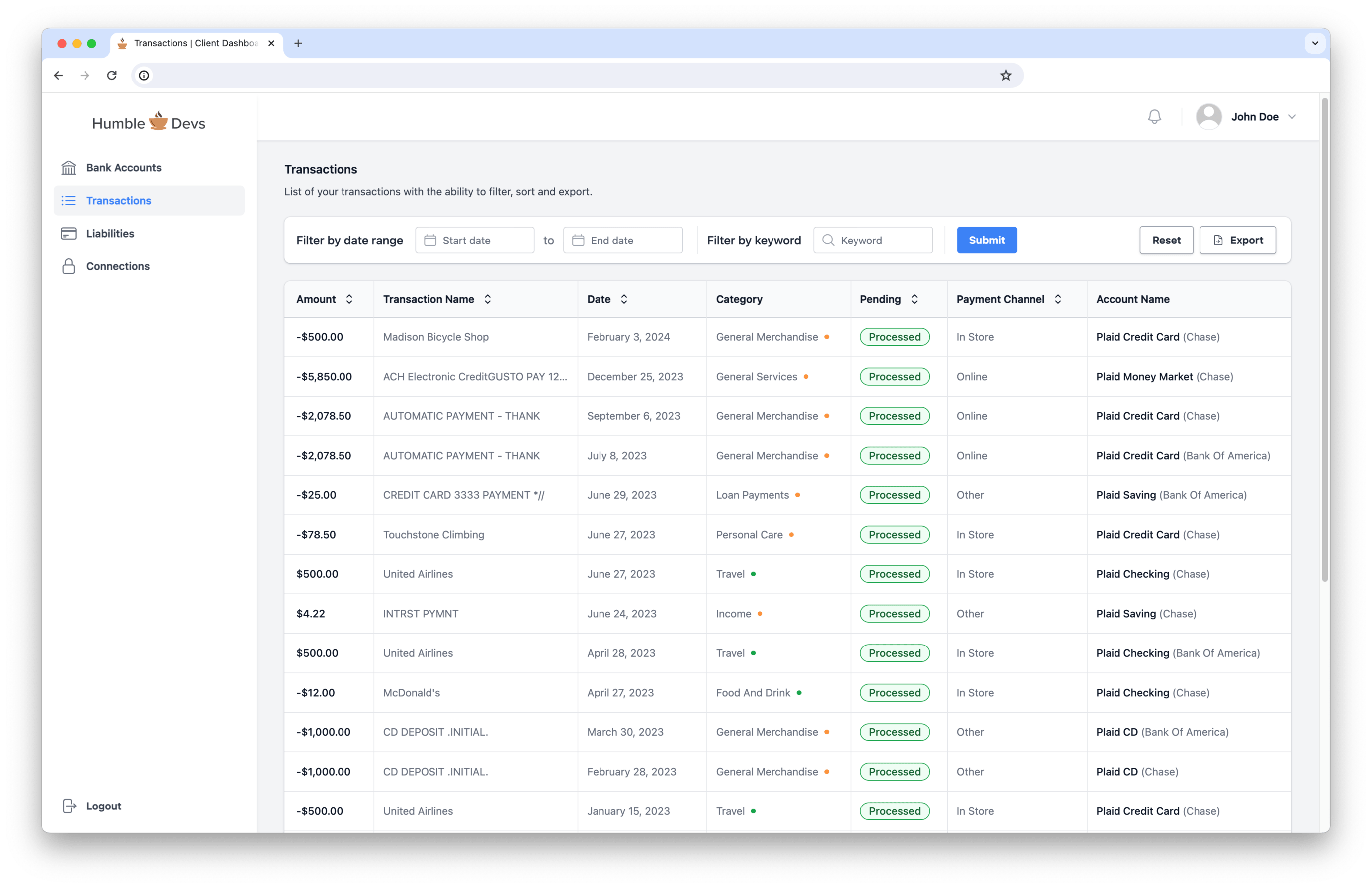Bookmark page with the star icon

1005,75
